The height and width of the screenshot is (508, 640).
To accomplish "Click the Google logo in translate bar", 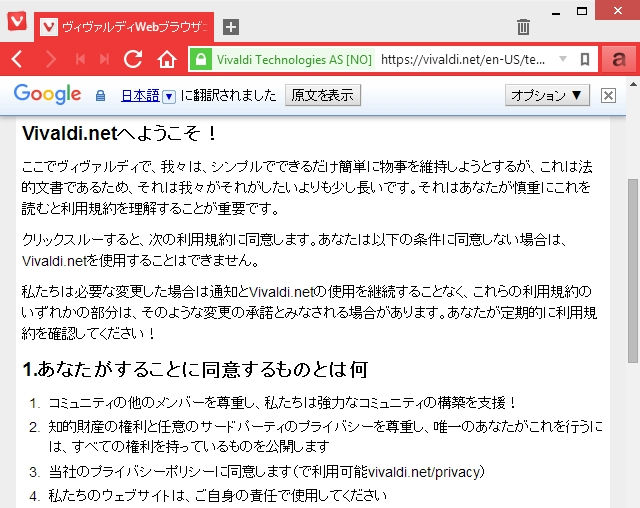I will coord(47,95).
